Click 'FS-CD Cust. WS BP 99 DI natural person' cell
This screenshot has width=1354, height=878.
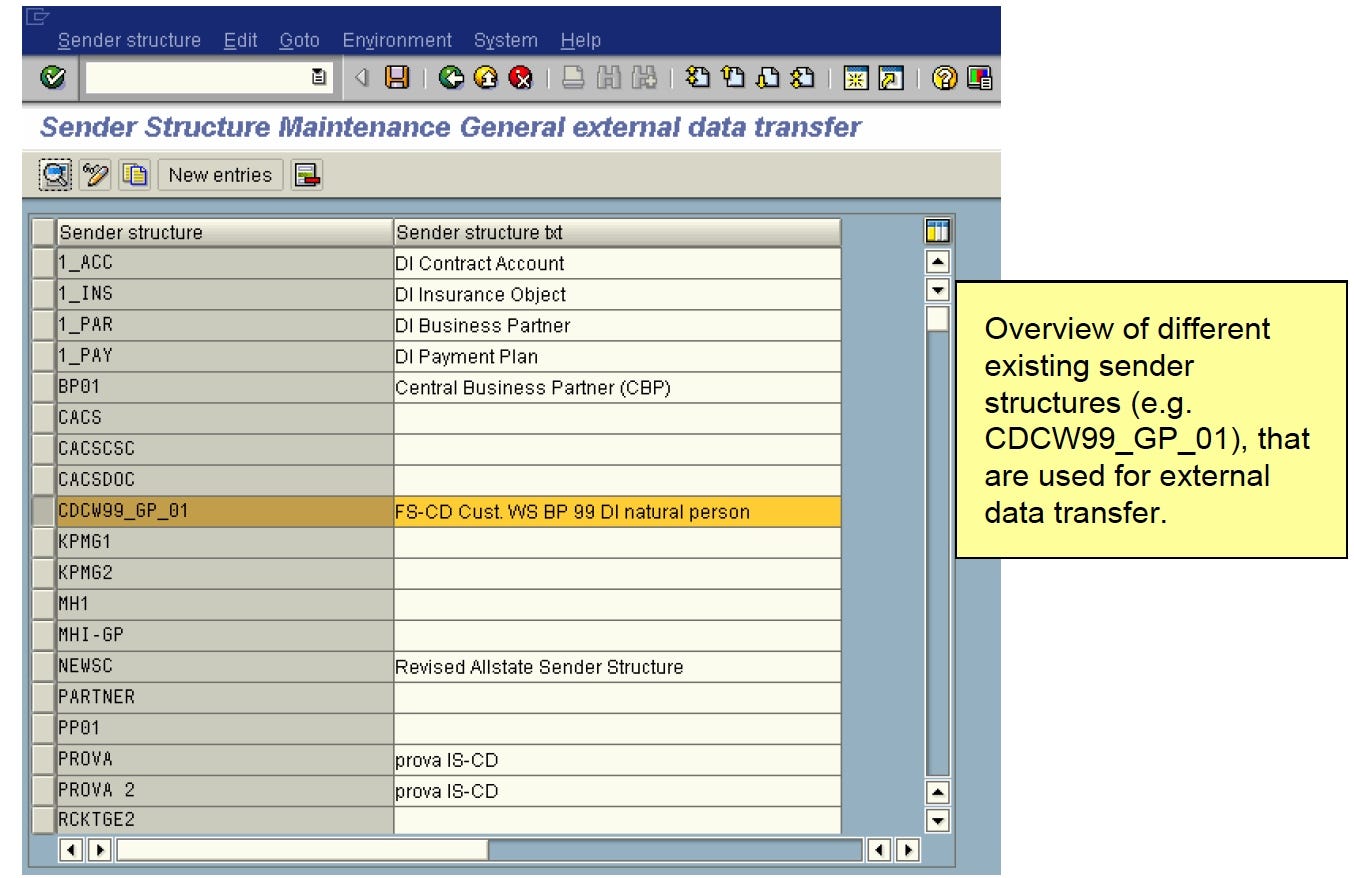pyautogui.click(x=617, y=512)
